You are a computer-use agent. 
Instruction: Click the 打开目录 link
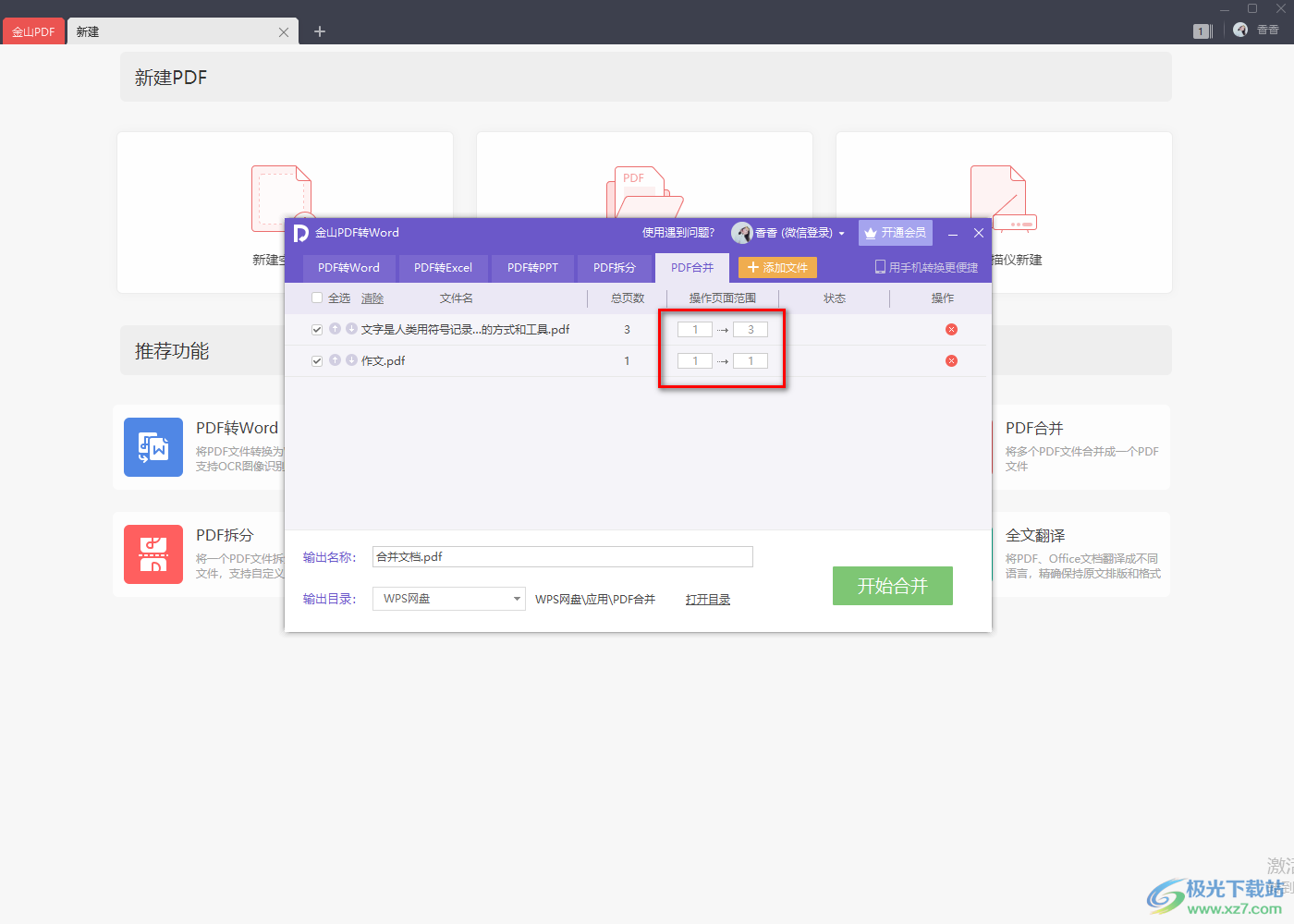(x=708, y=600)
